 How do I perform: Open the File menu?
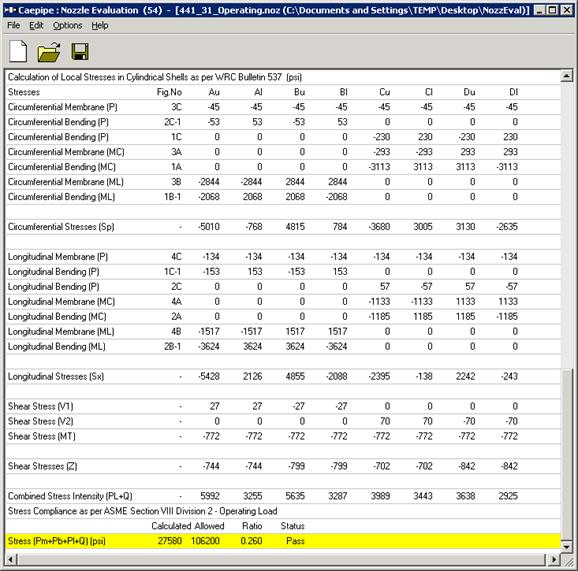(13, 25)
